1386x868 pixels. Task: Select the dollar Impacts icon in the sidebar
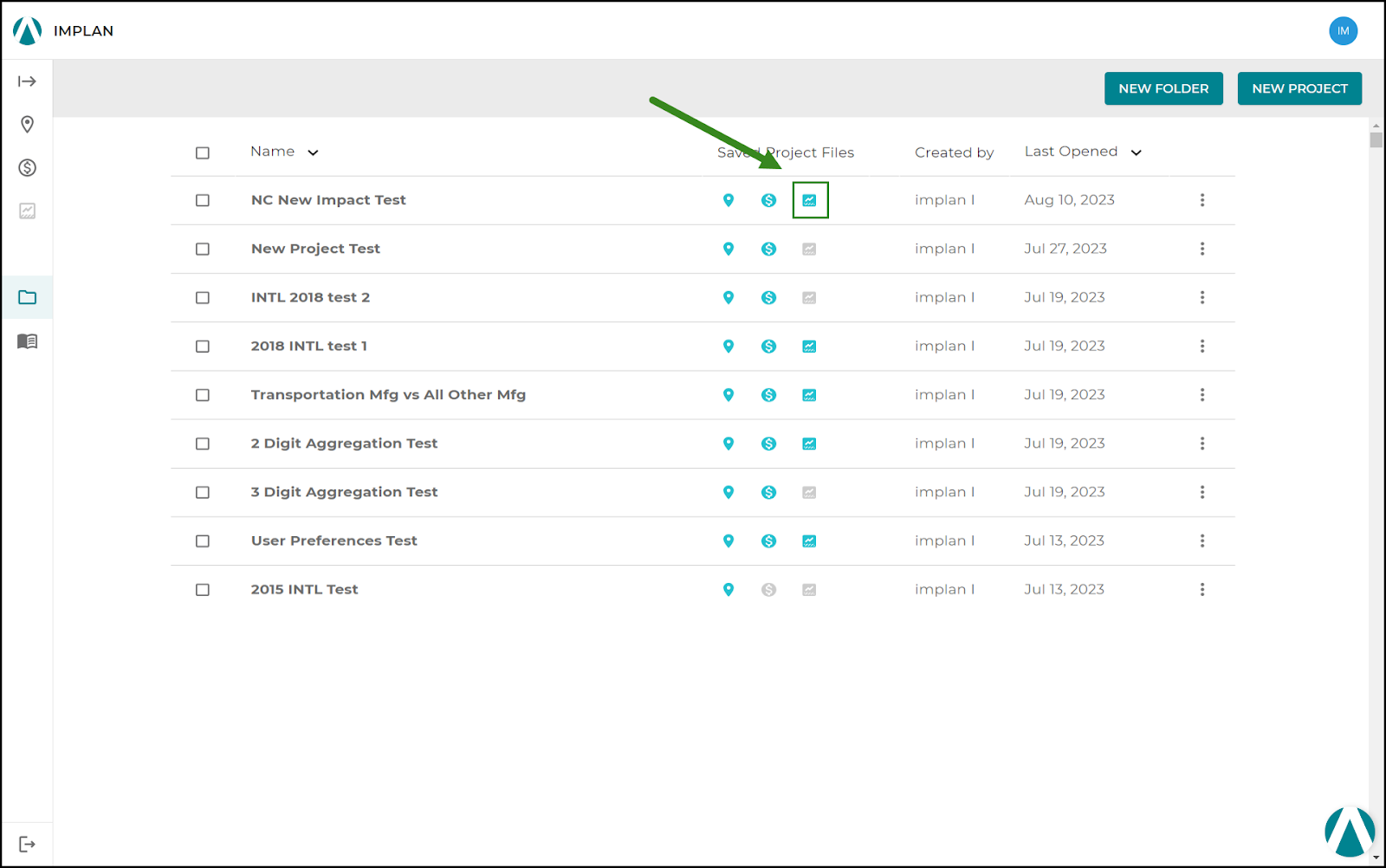click(28, 167)
